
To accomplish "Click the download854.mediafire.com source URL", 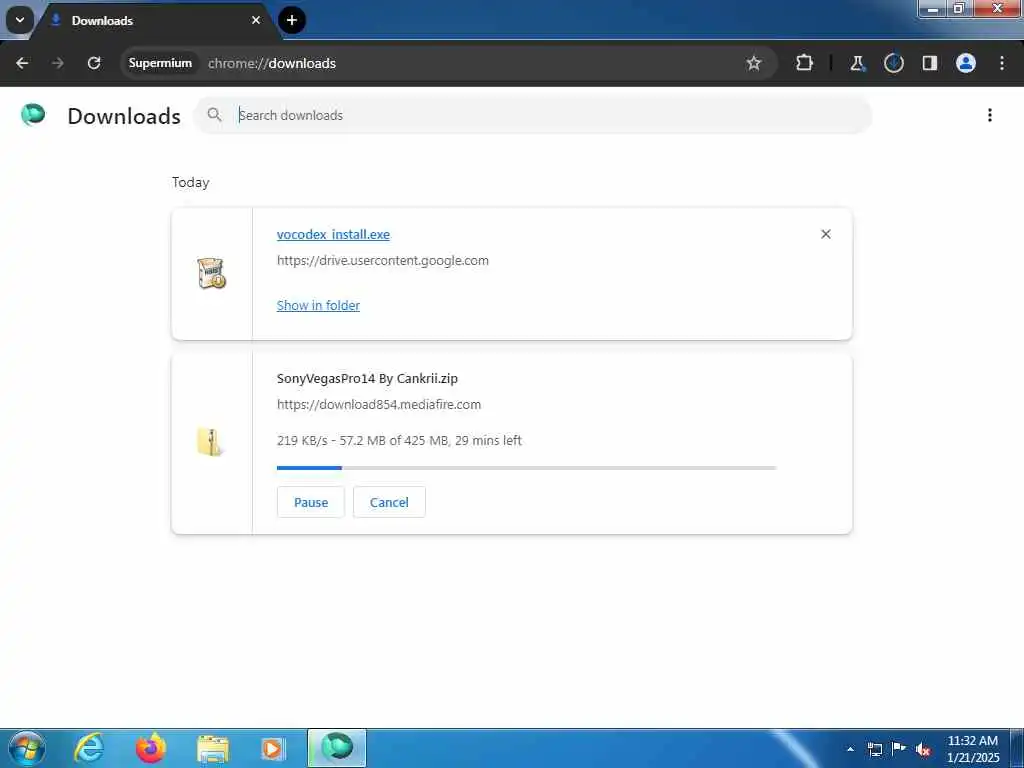I will coord(379,405).
